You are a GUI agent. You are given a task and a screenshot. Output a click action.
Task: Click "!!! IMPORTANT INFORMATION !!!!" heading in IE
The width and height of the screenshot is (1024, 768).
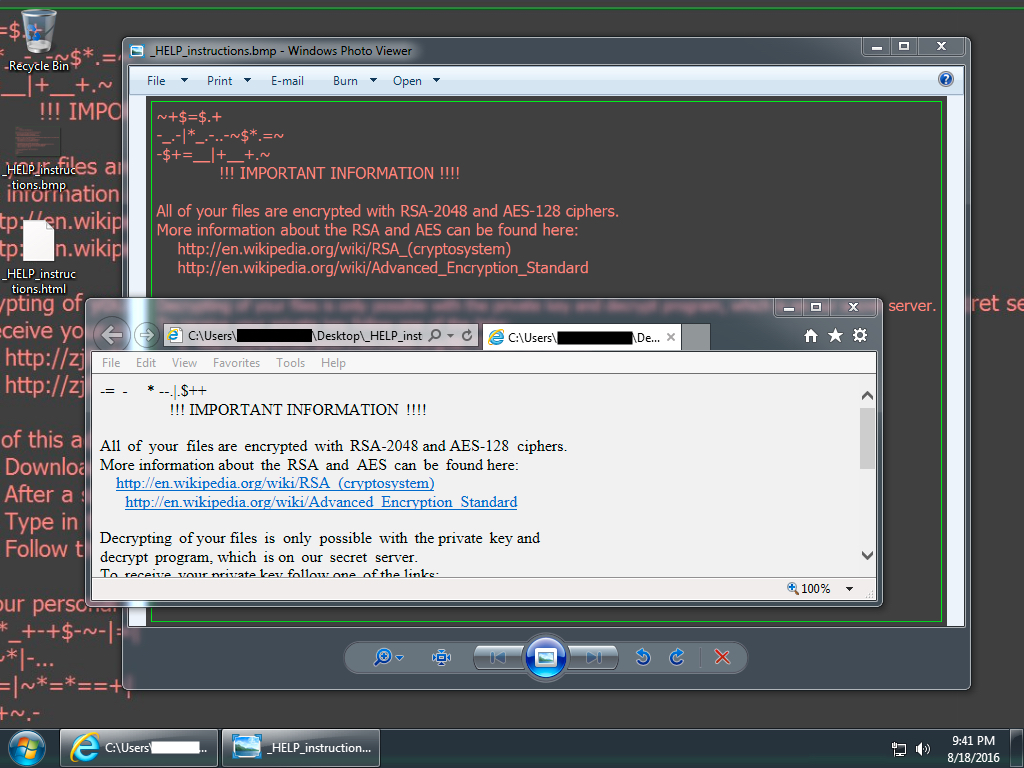[298, 410]
